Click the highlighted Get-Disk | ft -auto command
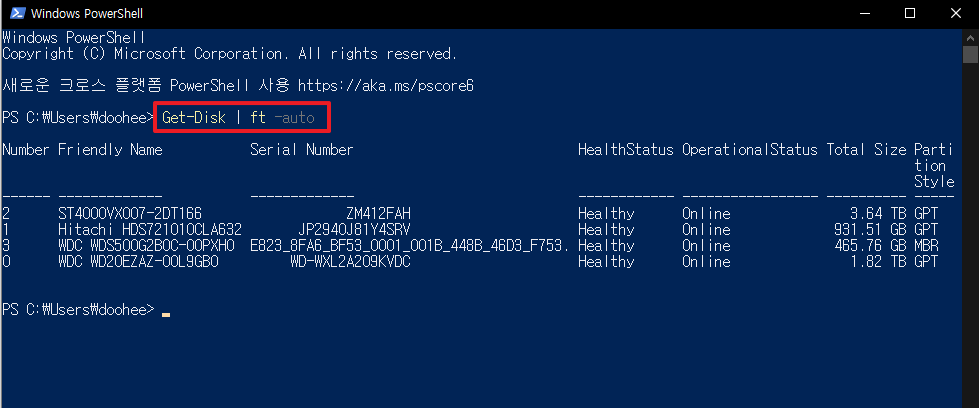Screen dimensions: 979x408 point(238,117)
